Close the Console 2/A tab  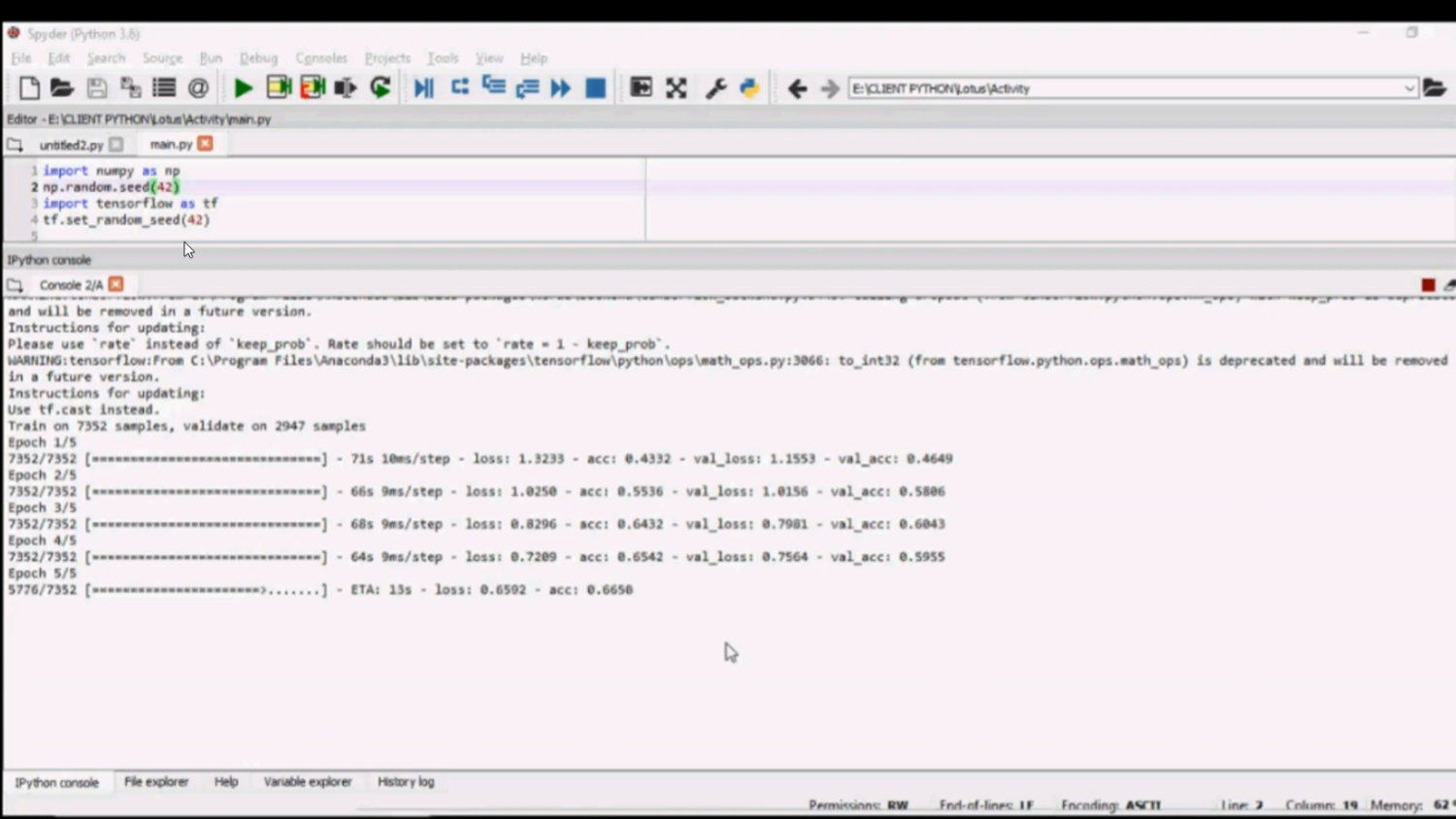[116, 284]
